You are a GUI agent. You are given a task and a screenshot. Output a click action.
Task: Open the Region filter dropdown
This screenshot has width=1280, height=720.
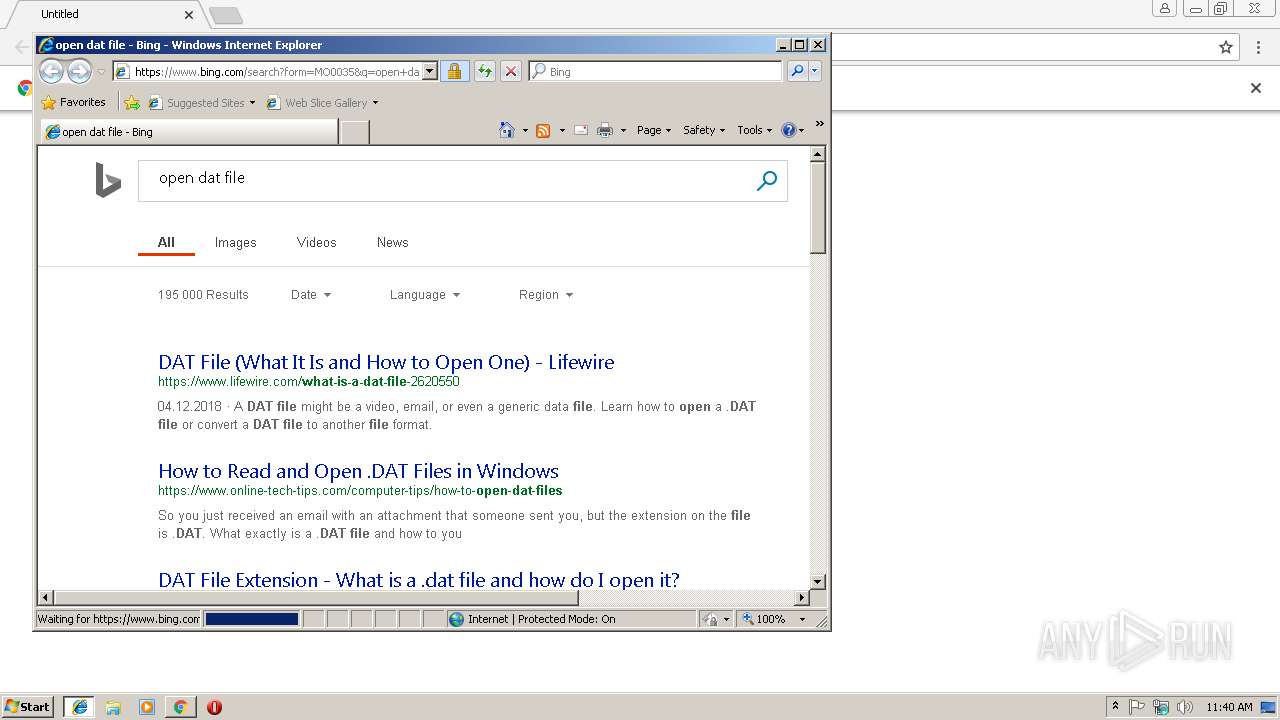pyautogui.click(x=546, y=295)
